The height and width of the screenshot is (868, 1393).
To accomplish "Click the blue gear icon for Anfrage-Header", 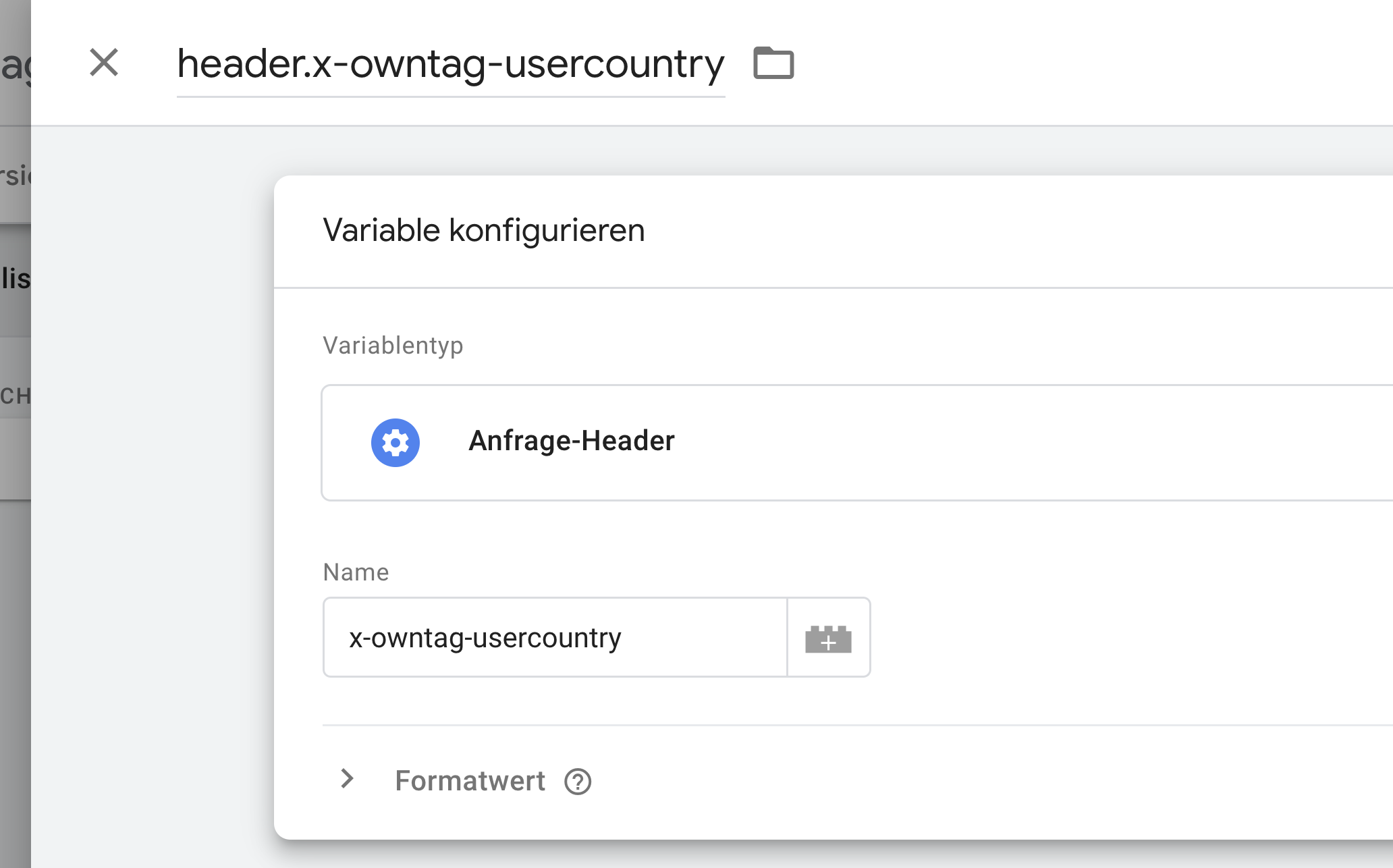I will (x=395, y=443).
